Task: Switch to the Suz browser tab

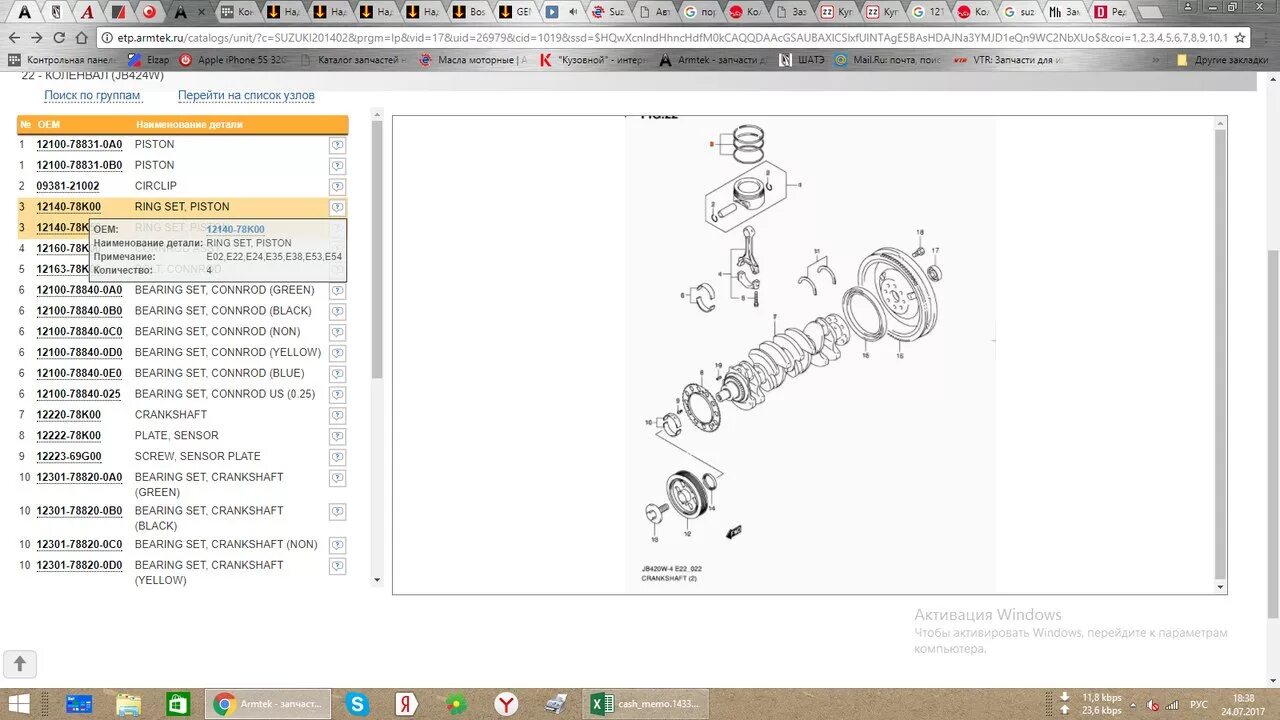Action: pyautogui.click(x=610, y=12)
